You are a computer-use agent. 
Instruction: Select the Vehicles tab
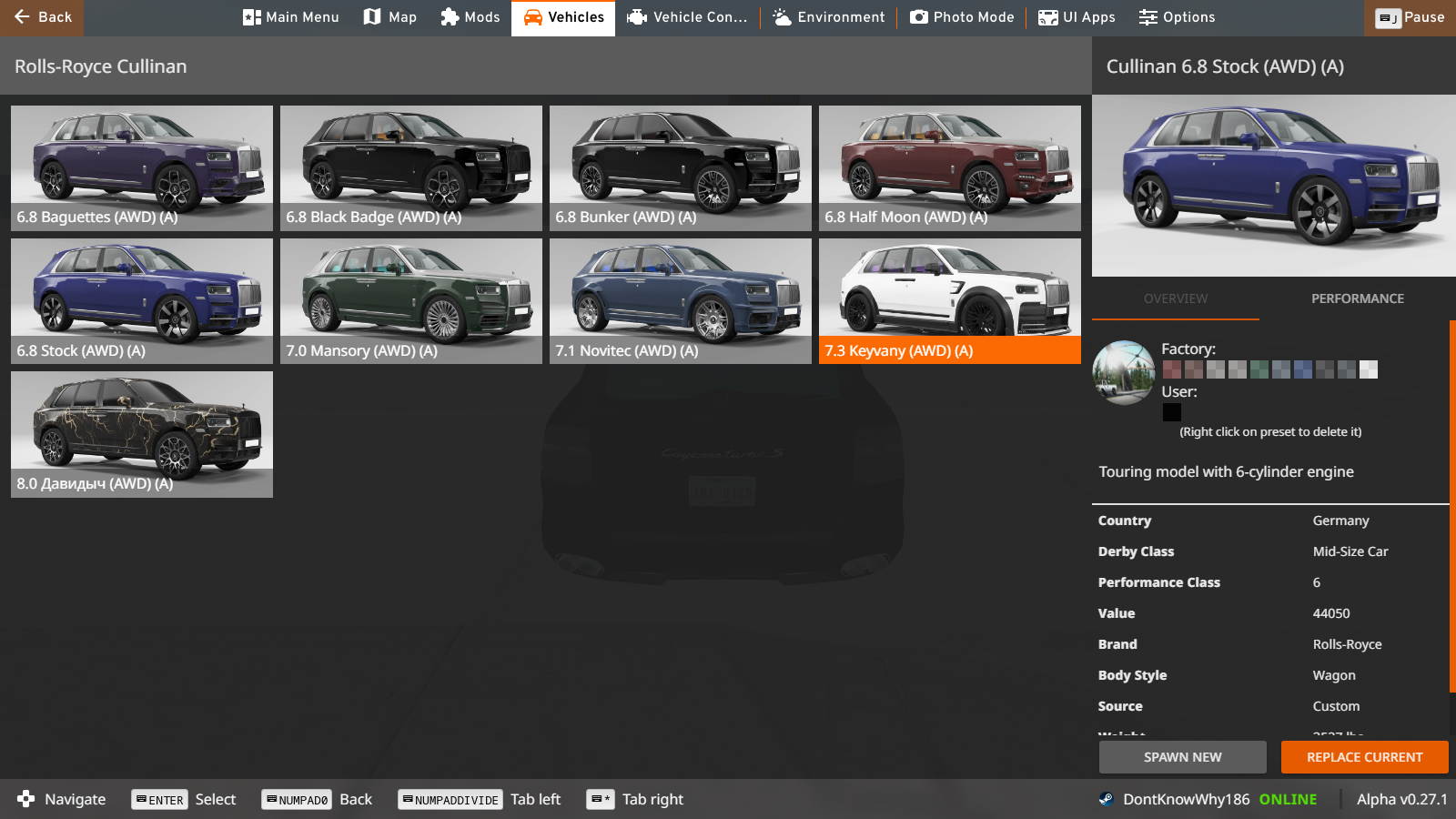point(563,18)
